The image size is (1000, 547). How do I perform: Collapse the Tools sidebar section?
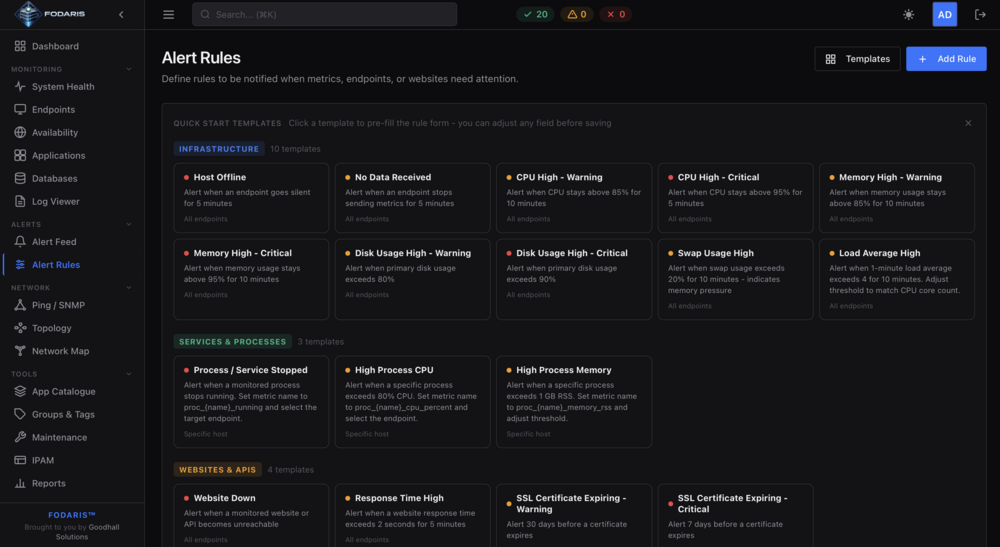[x=129, y=374]
